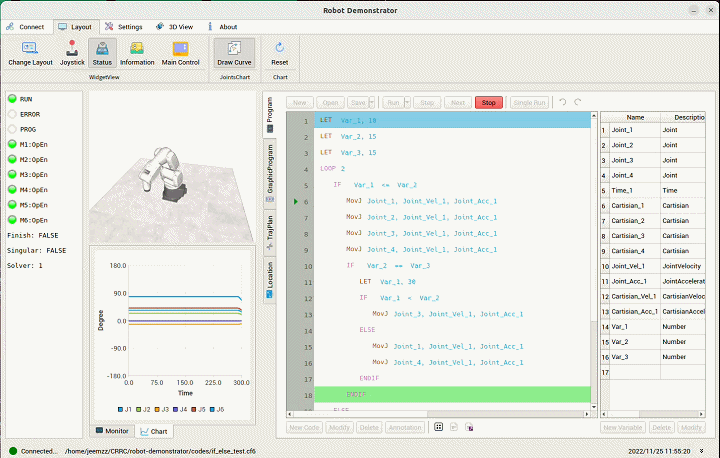Select the Var_2 variable row
This screenshot has height=458, width=720.
[x=652, y=342]
